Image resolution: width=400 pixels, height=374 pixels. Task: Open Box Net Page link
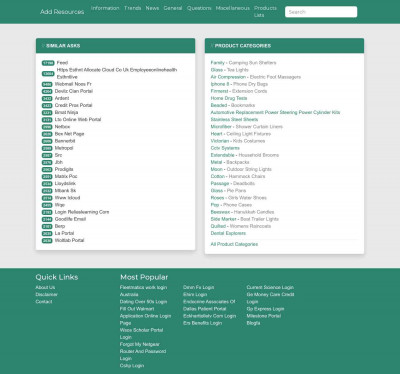click(69, 134)
